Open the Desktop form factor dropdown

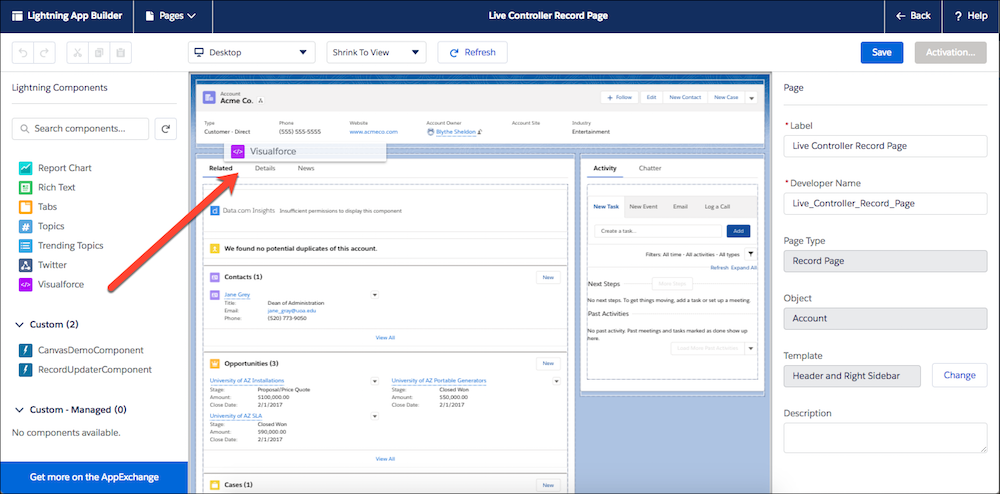point(252,53)
